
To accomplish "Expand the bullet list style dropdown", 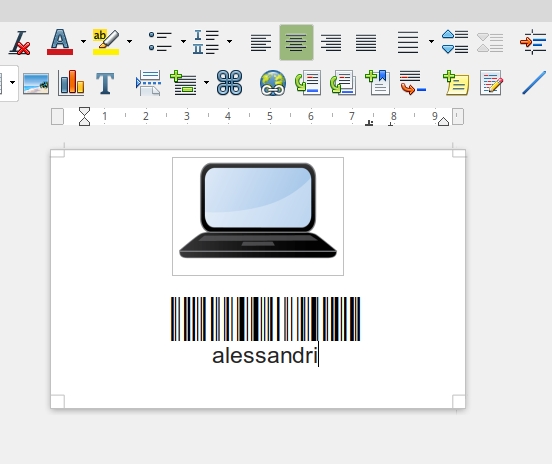I will [183, 42].
